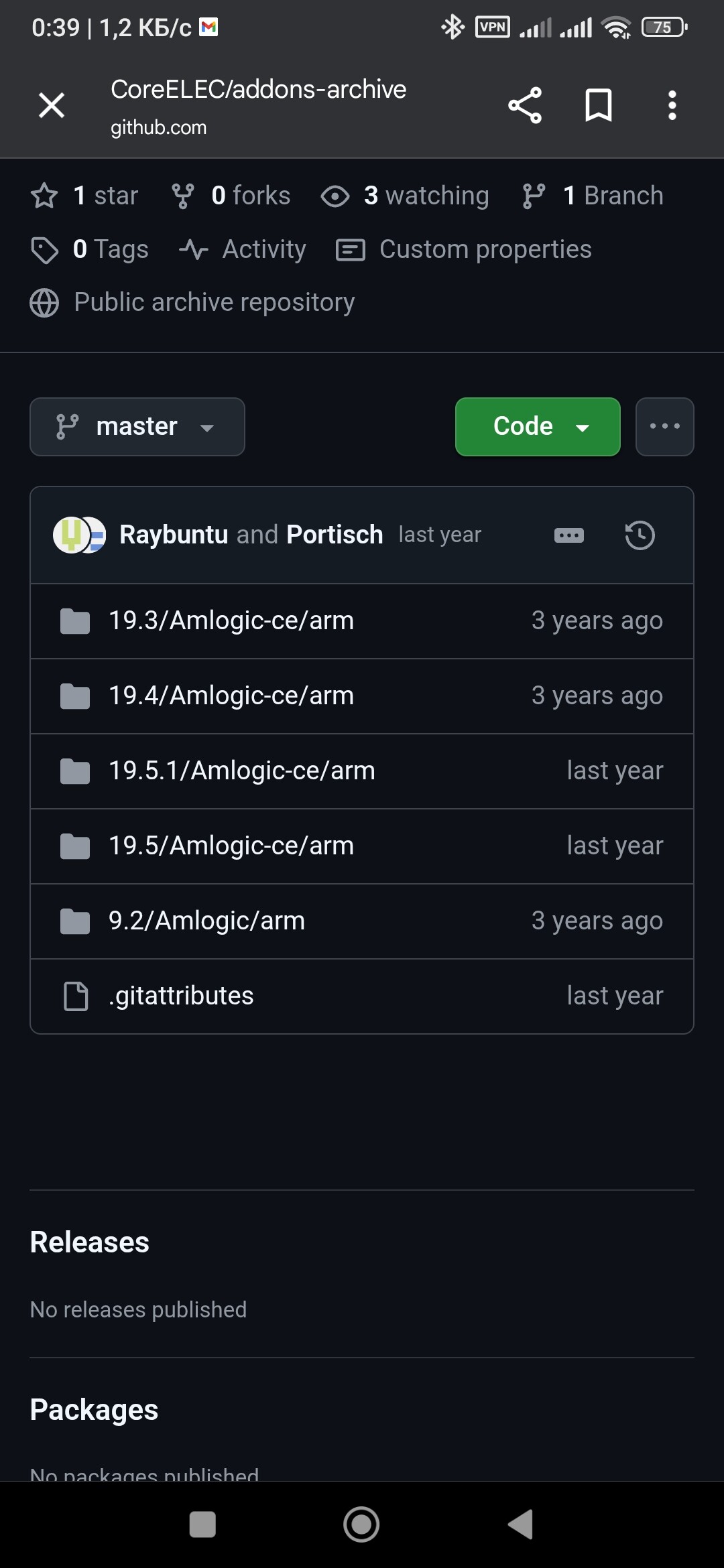Image resolution: width=724 pixels, height=1568 pixels.
Task: Open Custom properties page
Action: [x=464, y=249]
